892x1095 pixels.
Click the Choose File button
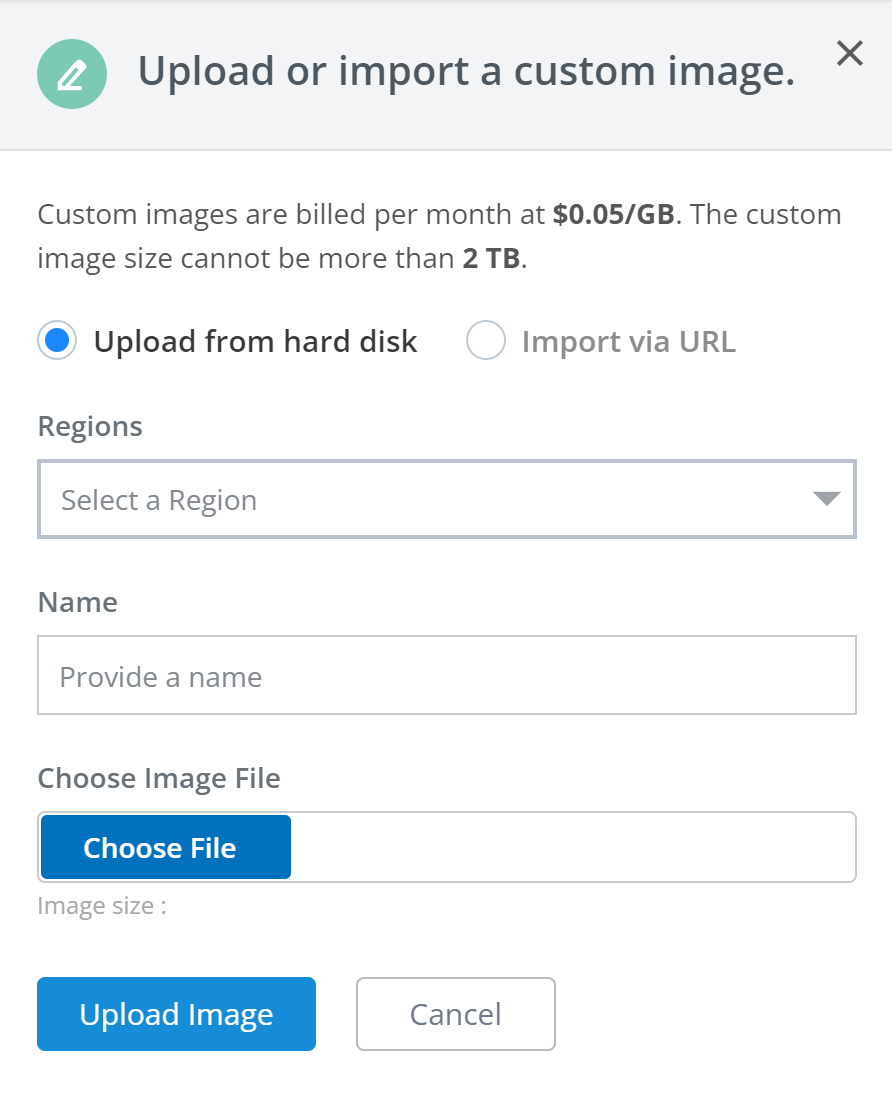point(166,847)
